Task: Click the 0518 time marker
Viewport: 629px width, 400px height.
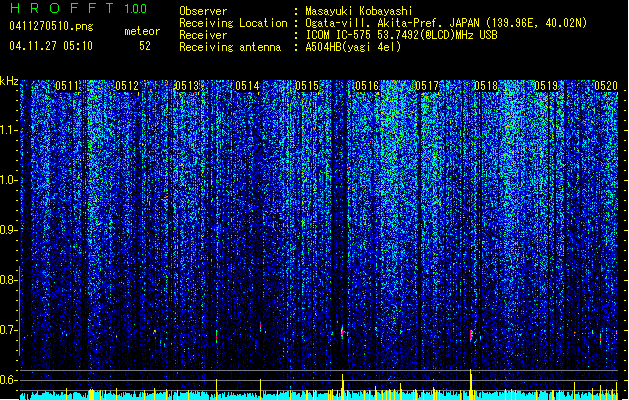Action: coord(486,86)
